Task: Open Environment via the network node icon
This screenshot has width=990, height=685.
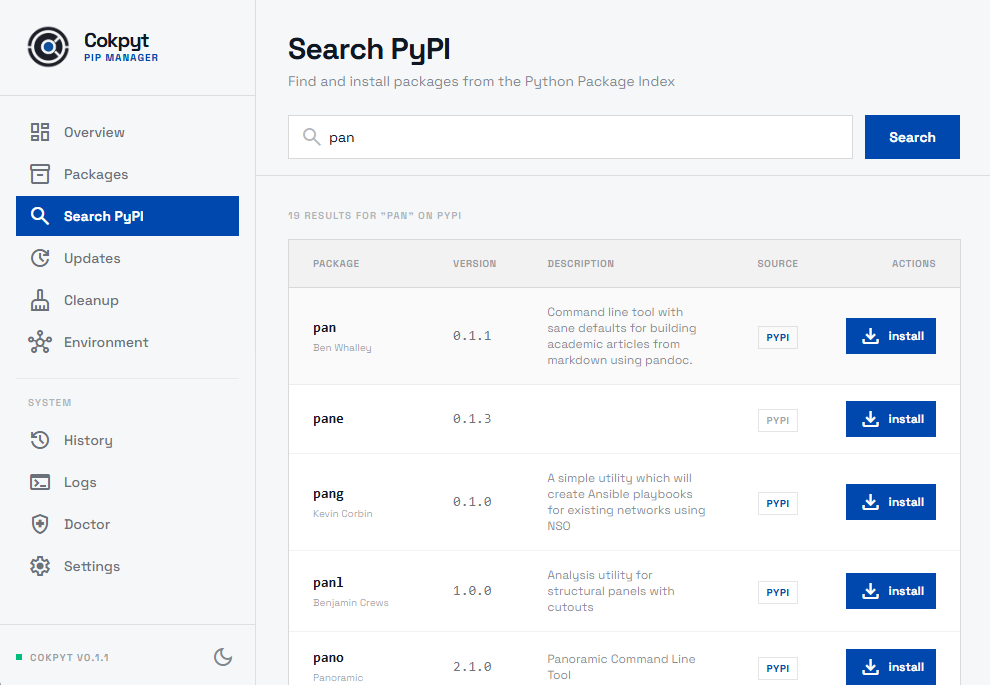Action: pyautogui.click(x=40, y=341)
